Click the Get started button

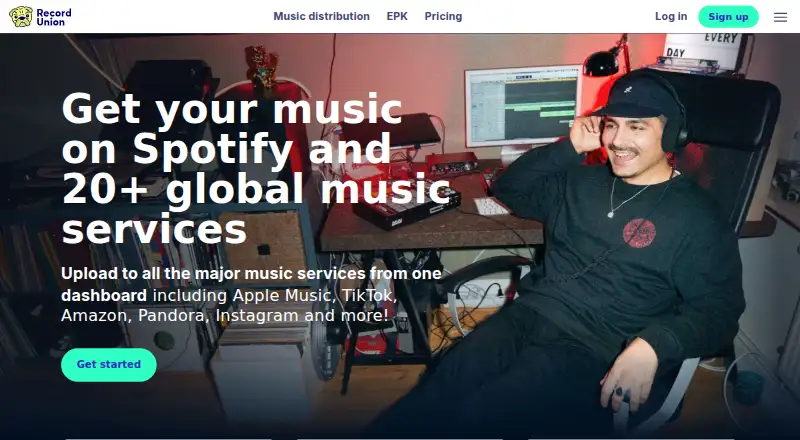pyautogui.click(x=109, y=364)
